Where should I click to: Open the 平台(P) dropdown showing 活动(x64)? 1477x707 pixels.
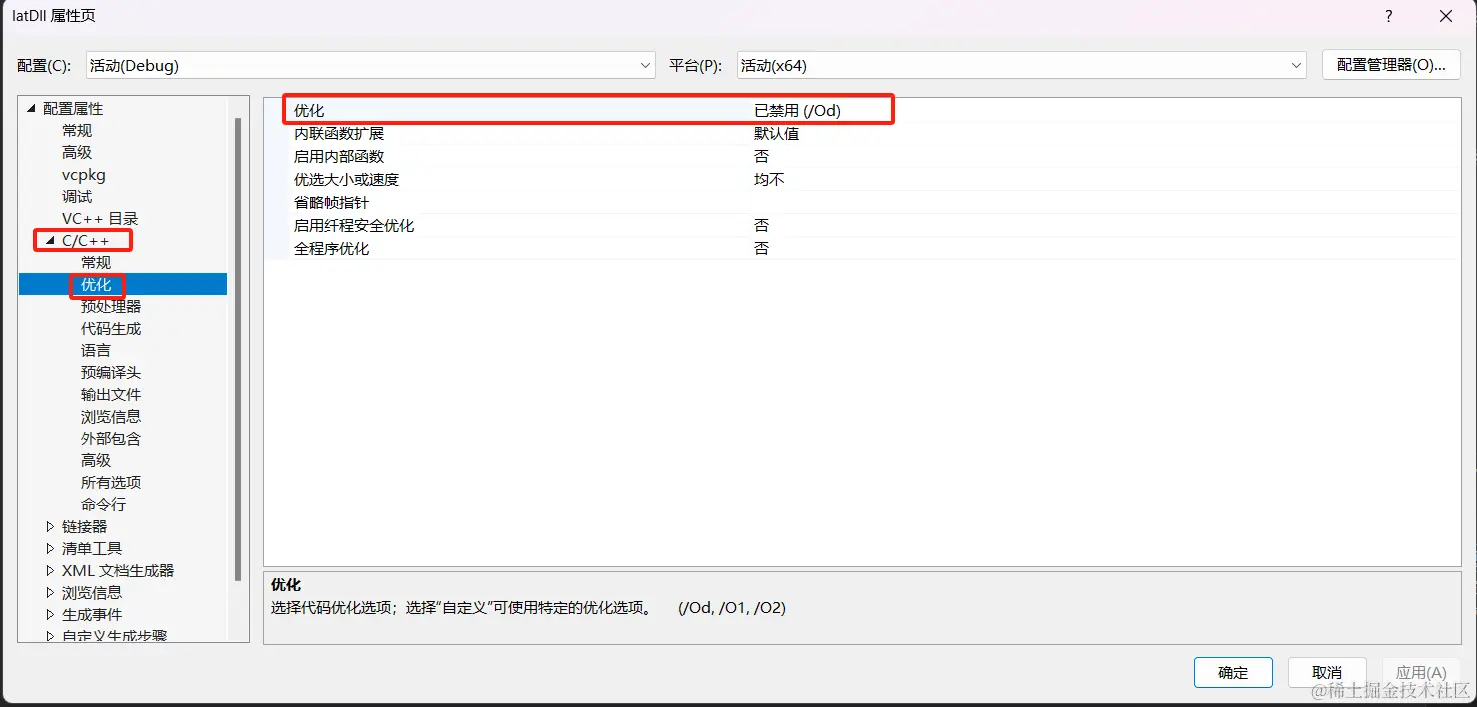1021,66
